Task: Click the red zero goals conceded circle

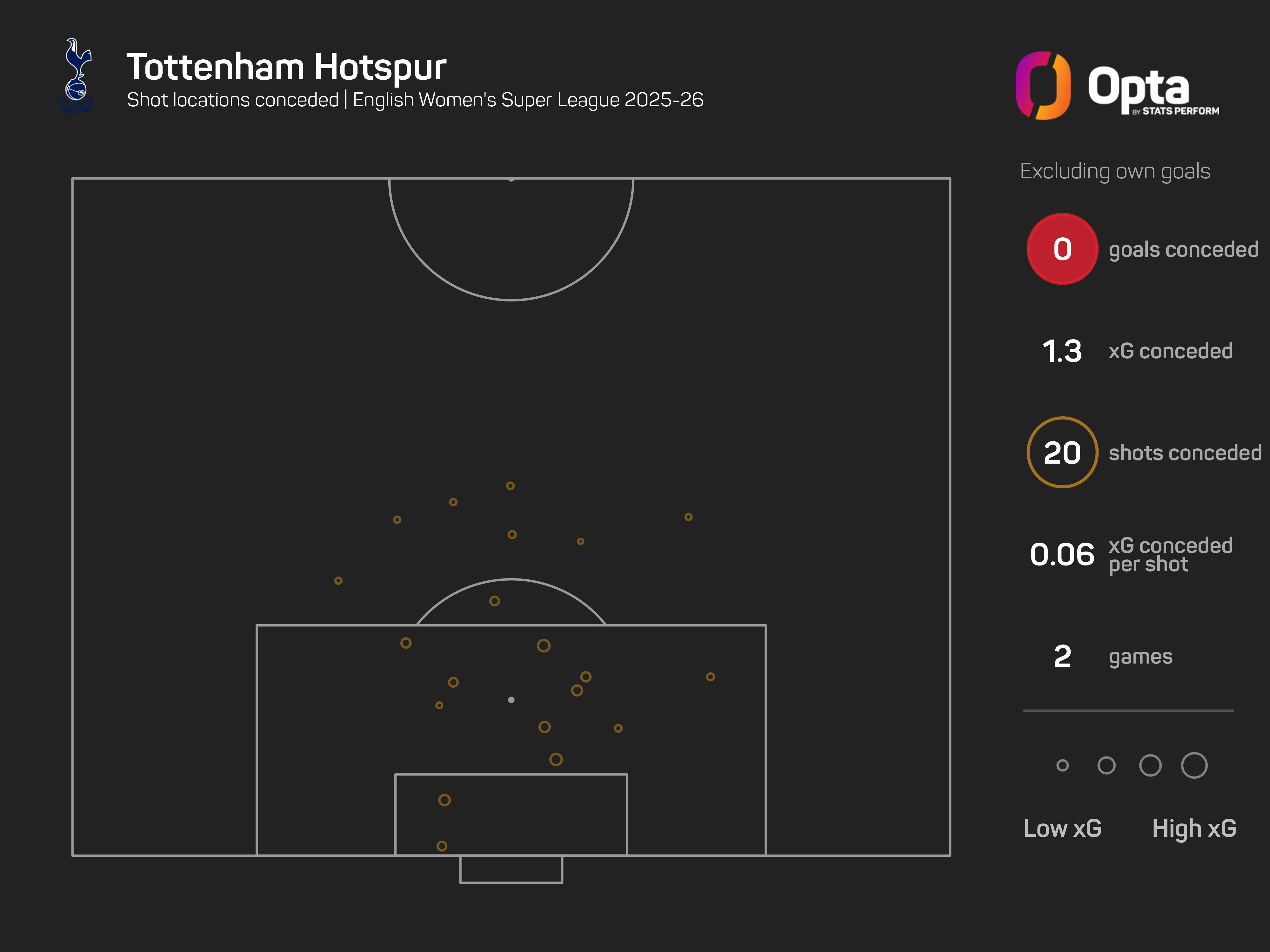Action: (1062, 249)
